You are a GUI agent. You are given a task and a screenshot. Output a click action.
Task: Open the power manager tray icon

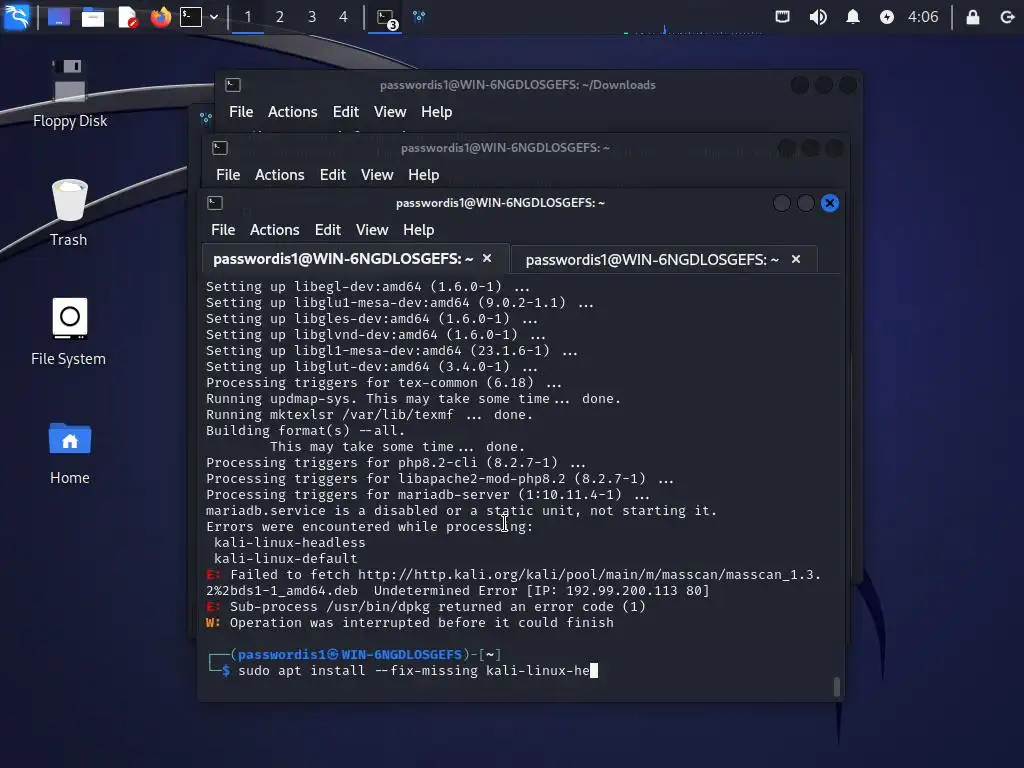(x=886, y=17)
